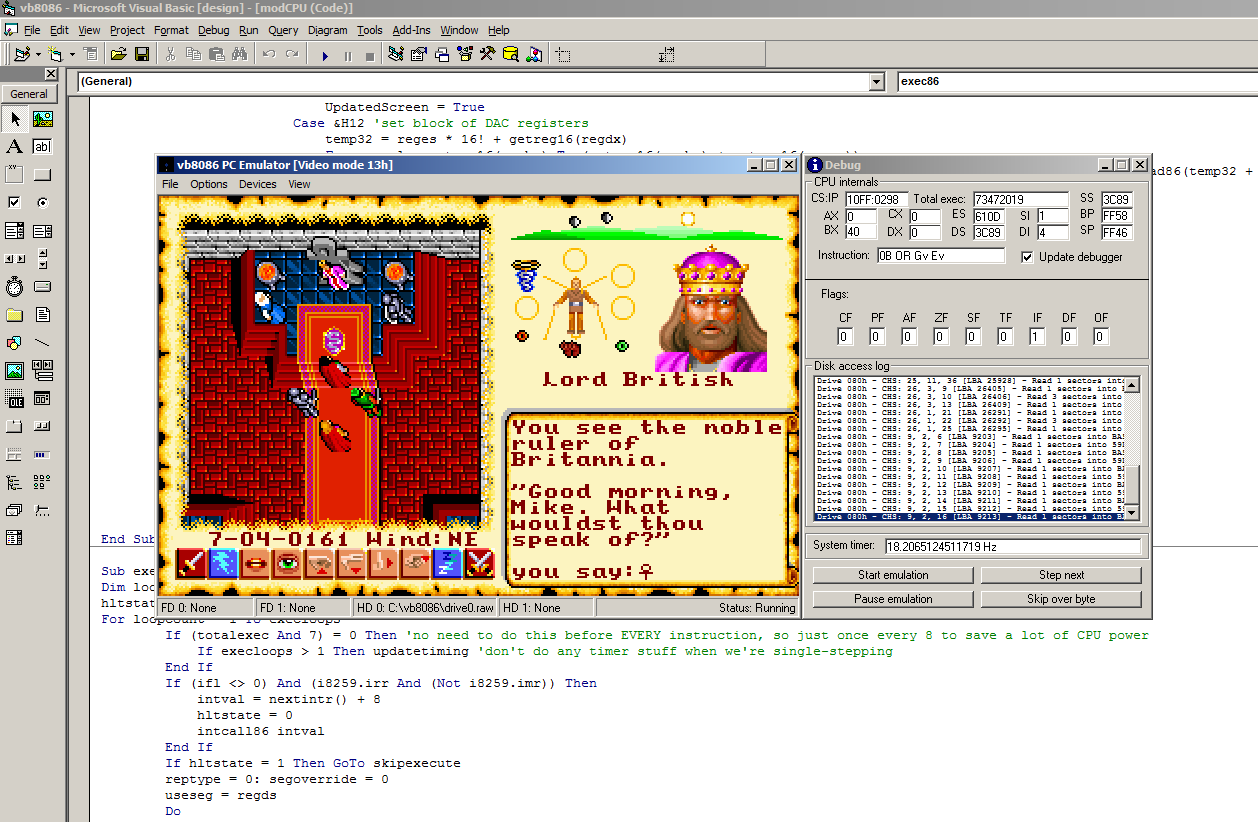1258x822 pixels.
Task: Click the CS:IP value field
Action: (877, 199)
